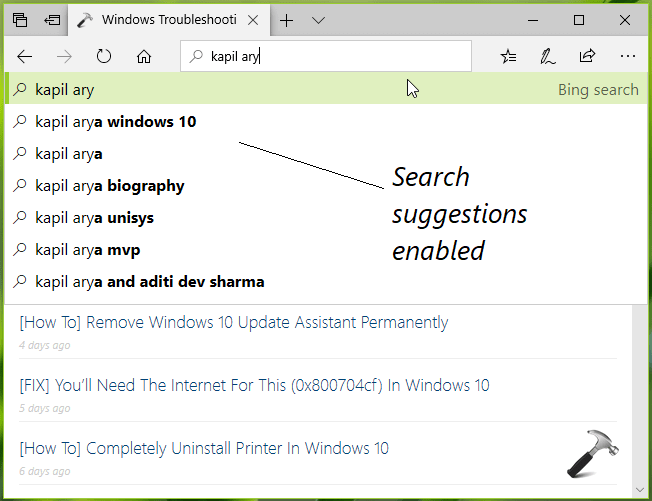Pick suggestion 'kapil arya unisys'
This screenshot has height=501, width=652.
coord(326,218)
